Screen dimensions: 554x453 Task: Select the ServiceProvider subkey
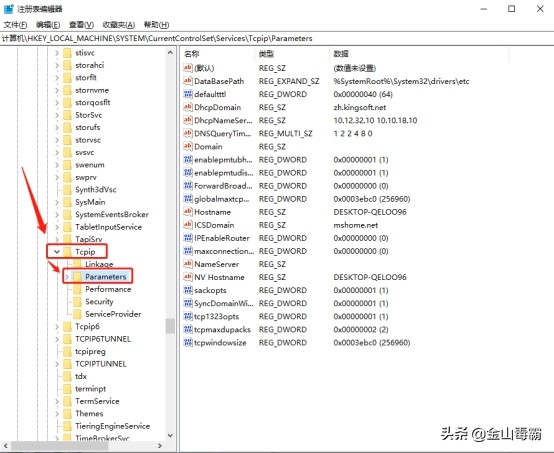click(x=113, y=314)
